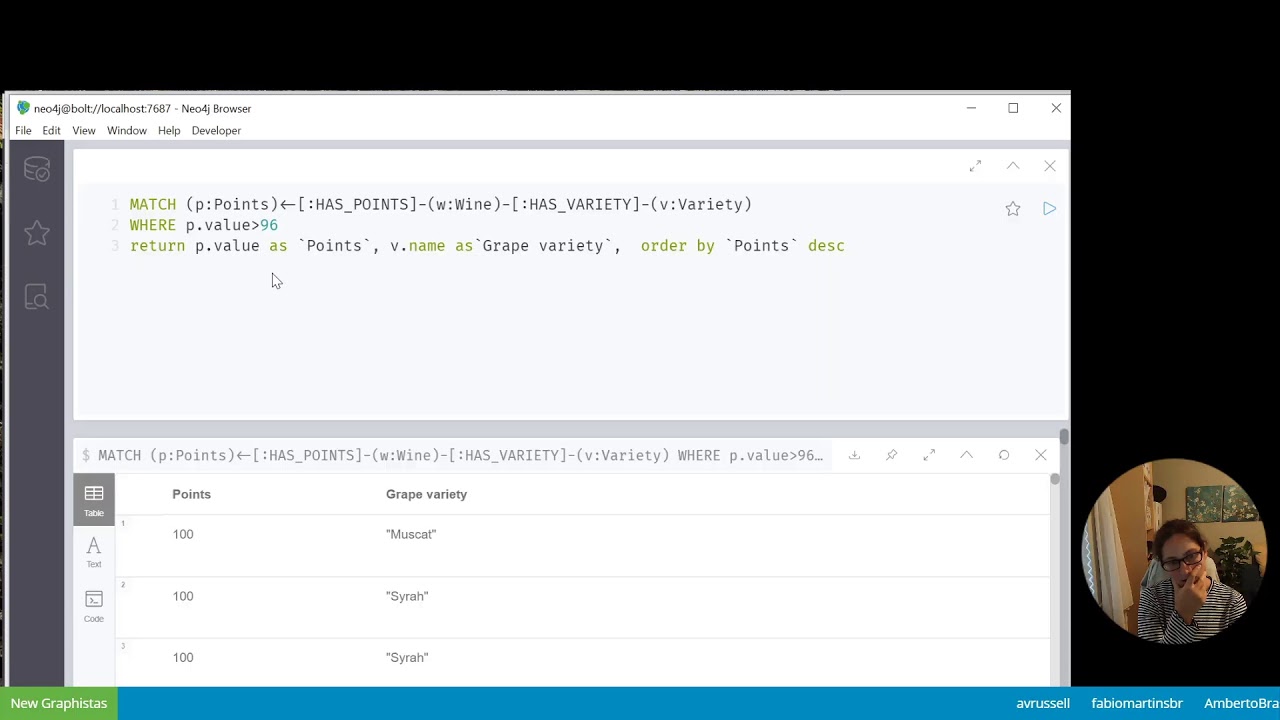Switch to the Text result view
This screenshot has width=1280, height=720.
[x=94, y=552]
